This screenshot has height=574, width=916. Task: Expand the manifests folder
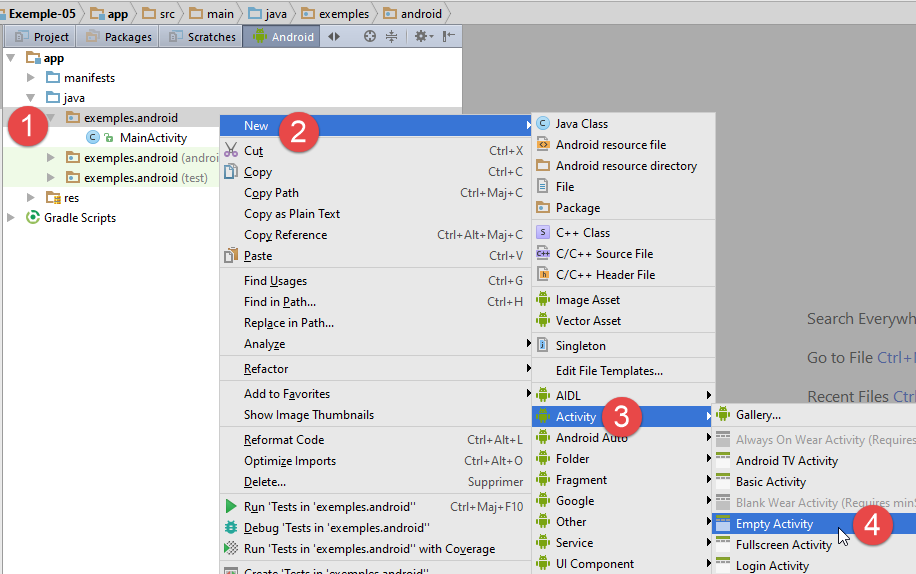pos(32,78)
